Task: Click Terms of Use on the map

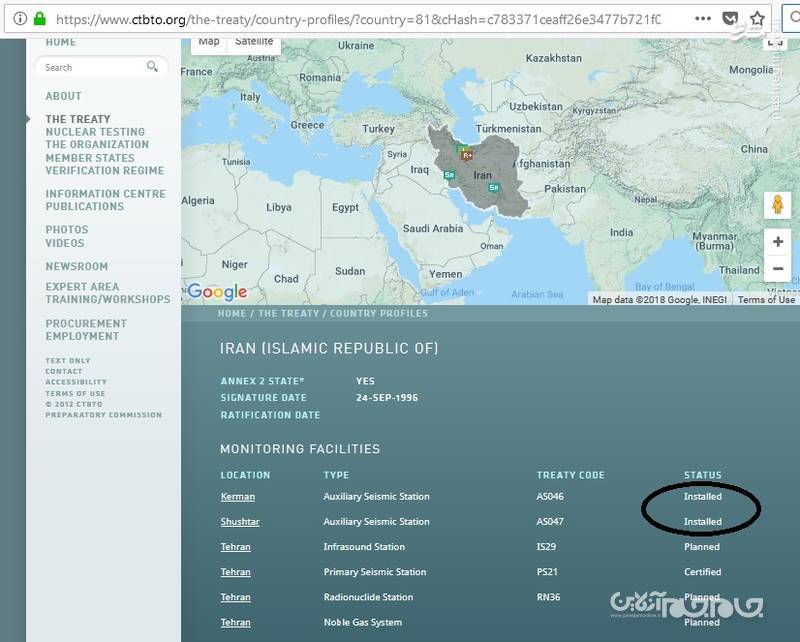Action: click(x=766, y=300)
